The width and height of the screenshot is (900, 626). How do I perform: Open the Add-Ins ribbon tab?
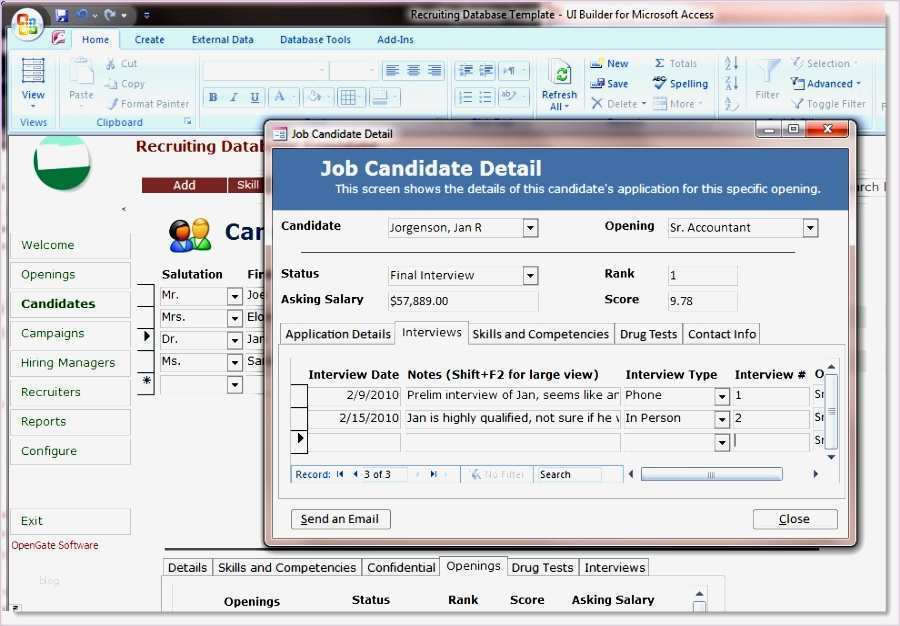(x=395, y=40)
